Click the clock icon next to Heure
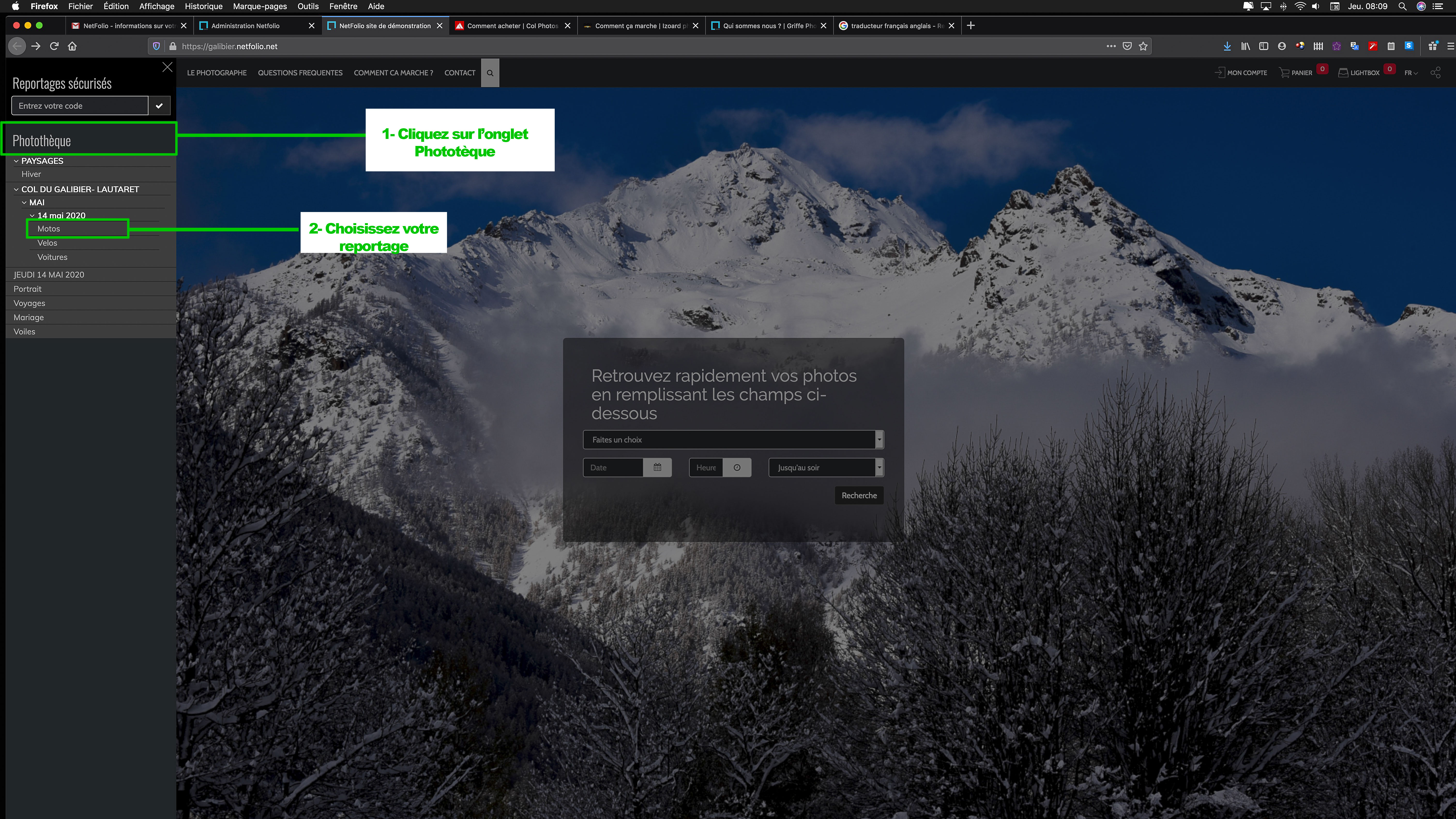The width and height of the screenshot is (1456, 819). [x=737, y=467]
